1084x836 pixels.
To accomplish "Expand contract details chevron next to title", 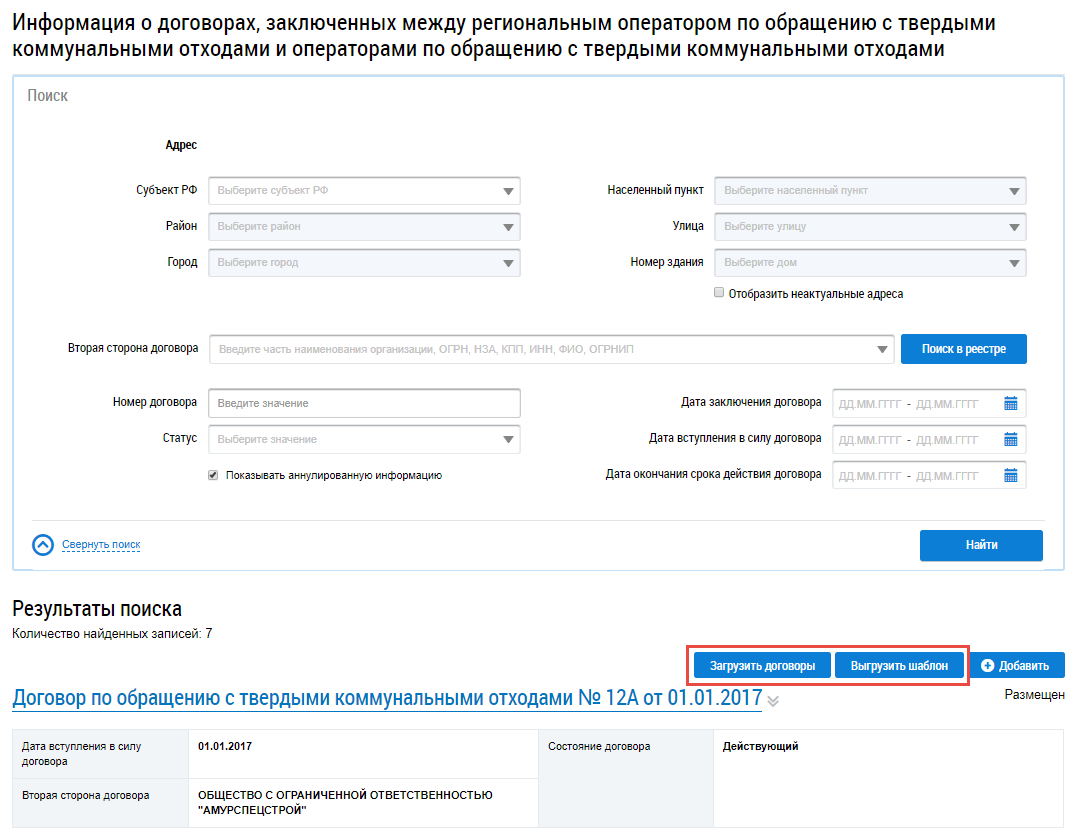I will tap(773, 701).
